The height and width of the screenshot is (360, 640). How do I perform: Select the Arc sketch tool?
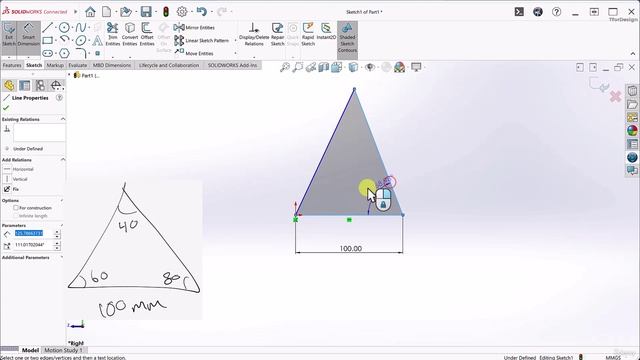coord(64,40)
